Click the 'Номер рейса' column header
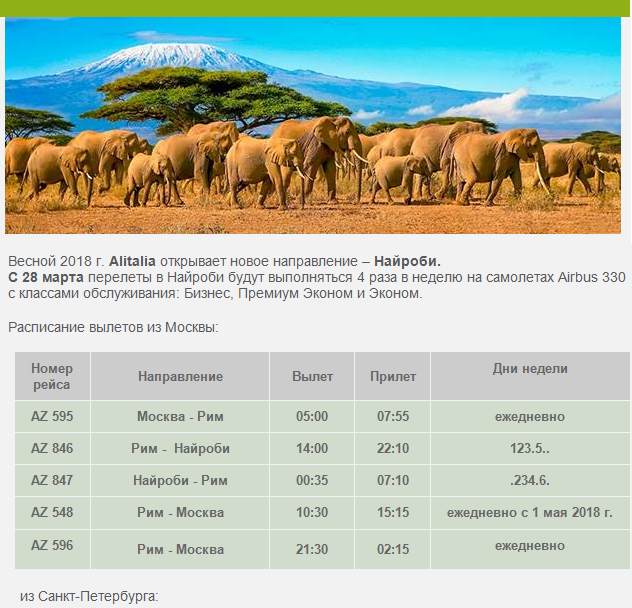 (52, 376)
